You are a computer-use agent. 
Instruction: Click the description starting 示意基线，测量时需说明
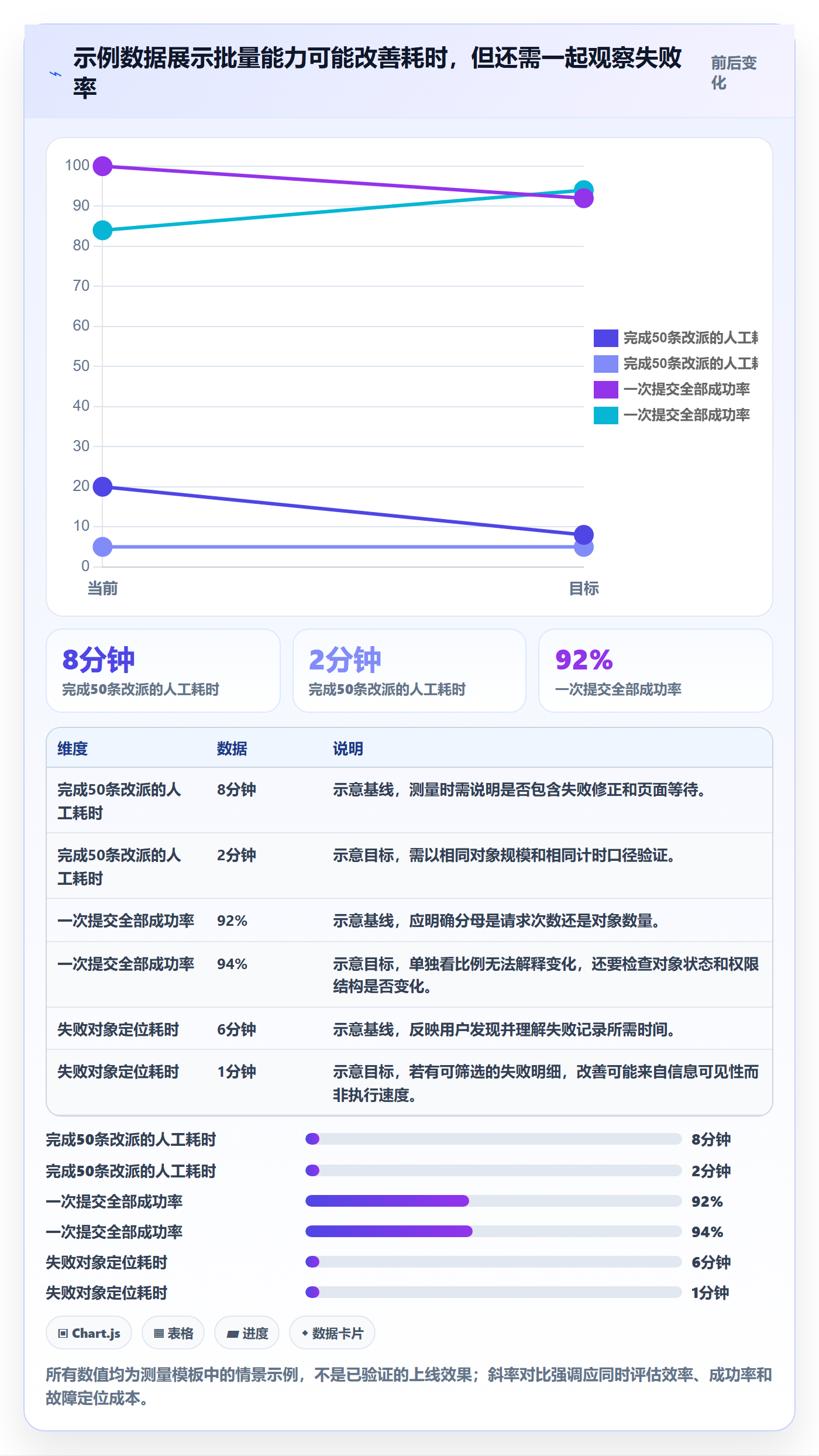(519, 789)
